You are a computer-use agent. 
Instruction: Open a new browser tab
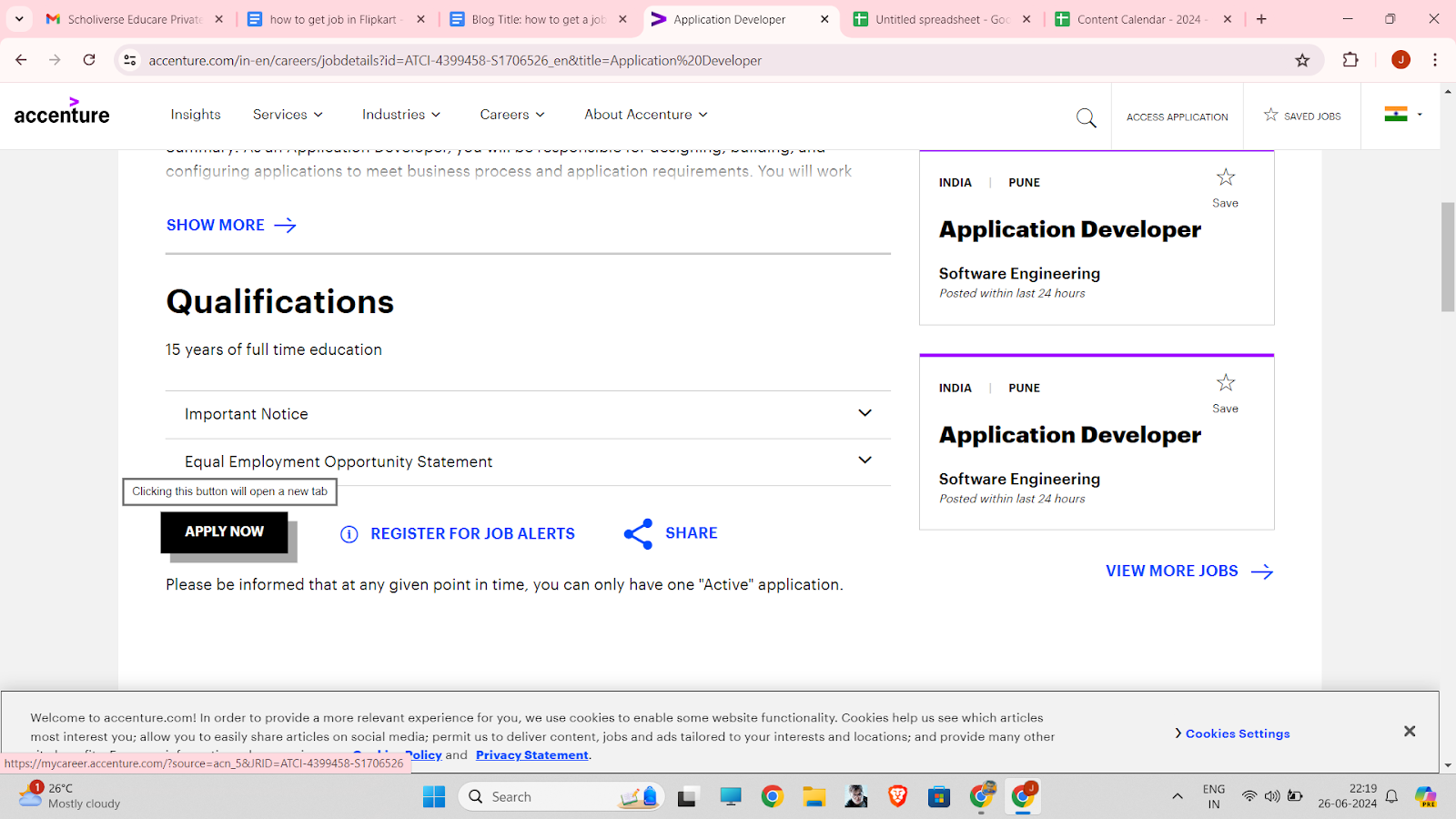(x=1261, y=19)
